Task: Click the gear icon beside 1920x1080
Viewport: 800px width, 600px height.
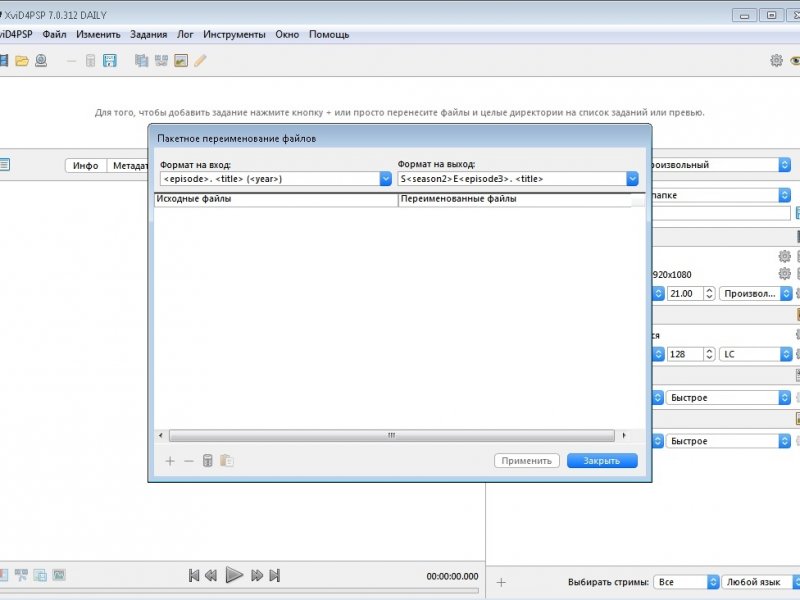Action: [785, 274]
